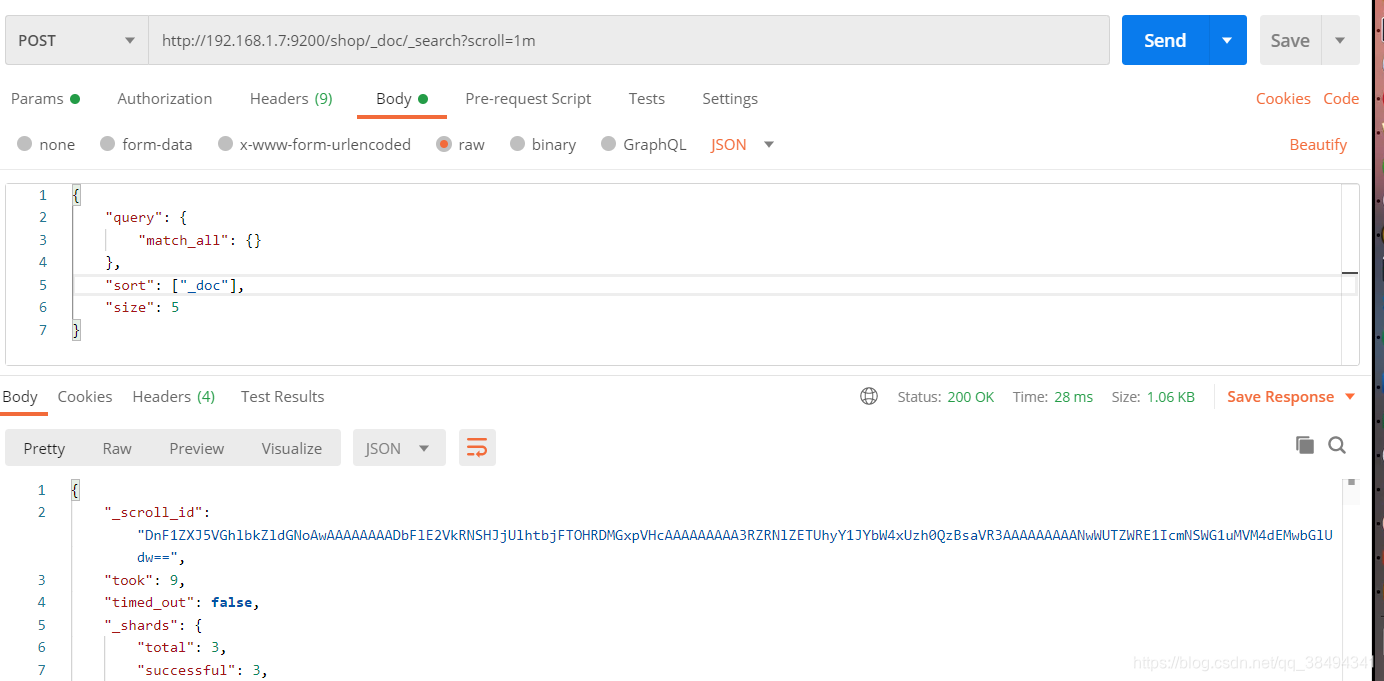Click the "match_all": {} line

200,240
